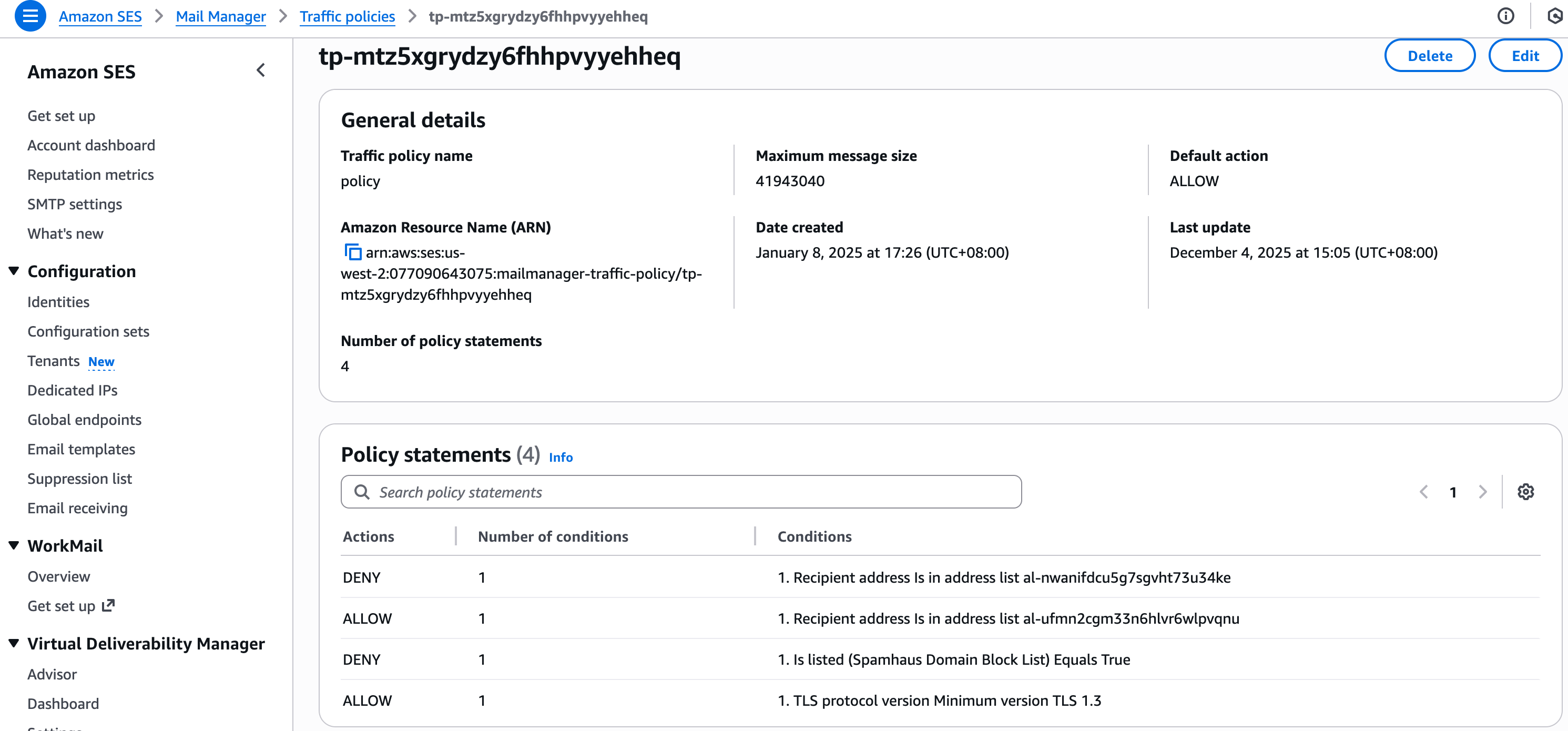Click the Info link beside Policy statements
Viewport: 1568px width, 731px height.
click(560, 457)
